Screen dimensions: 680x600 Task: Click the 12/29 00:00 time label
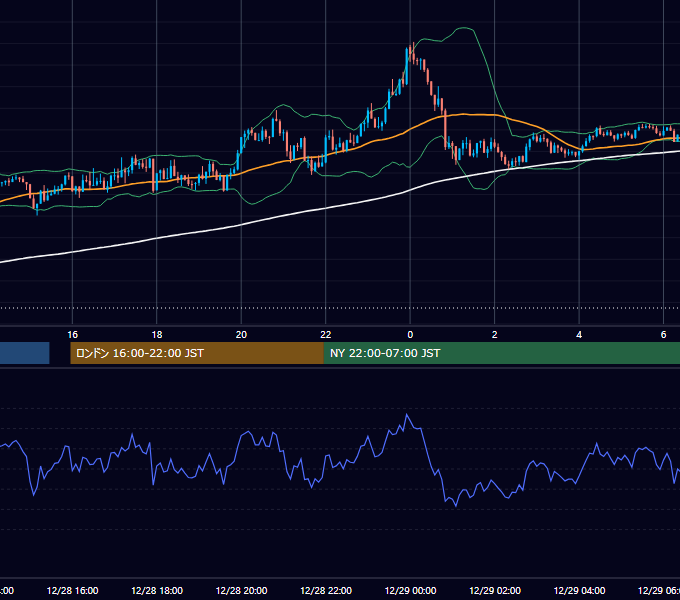(x=410, y=590)
